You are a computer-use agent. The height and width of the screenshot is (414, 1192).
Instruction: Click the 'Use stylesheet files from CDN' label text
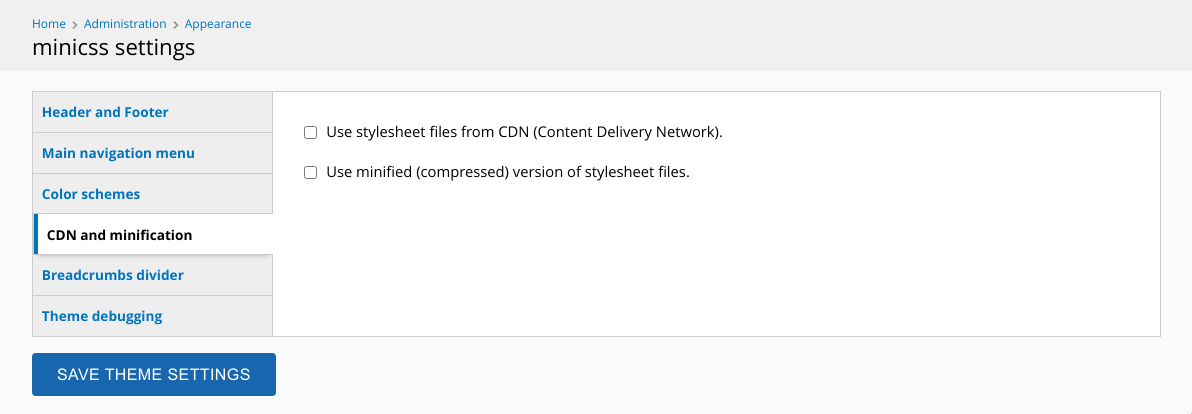(x=524, y=132)
